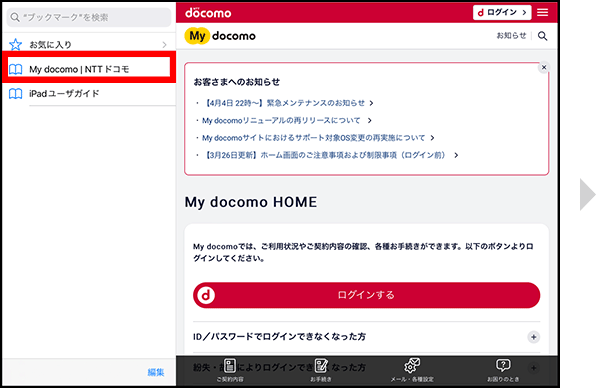Expand お気に入り with its chevron

[x=164, y=44]
